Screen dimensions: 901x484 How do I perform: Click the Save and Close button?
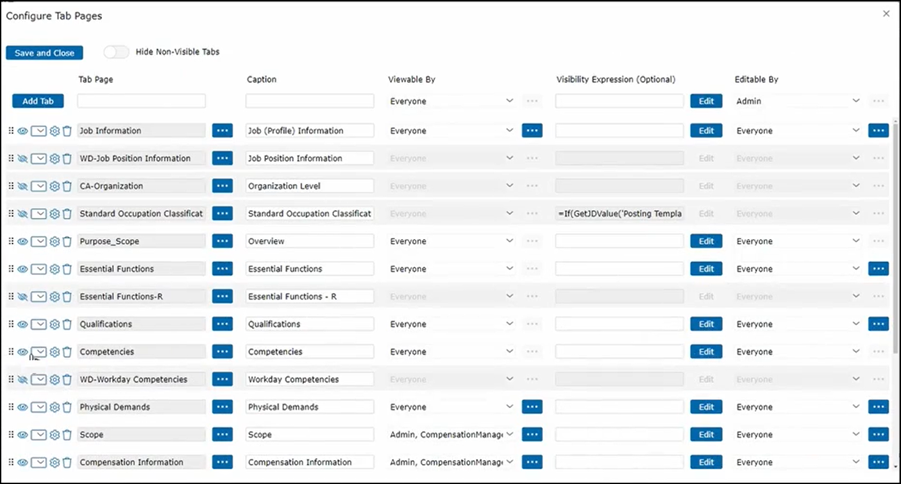click(44, 53)
